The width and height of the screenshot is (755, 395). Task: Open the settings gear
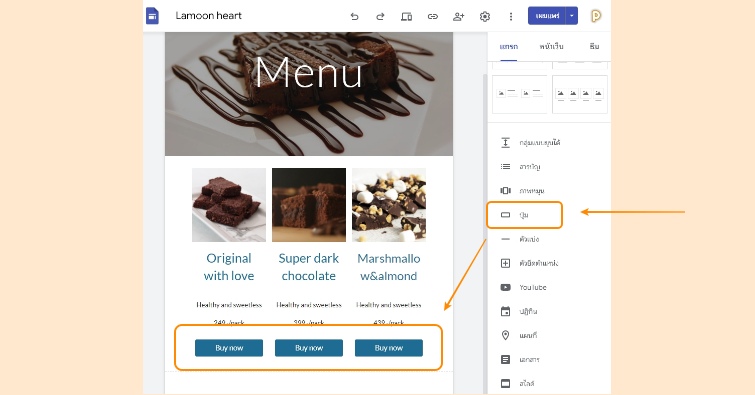[x=484, y=16]
